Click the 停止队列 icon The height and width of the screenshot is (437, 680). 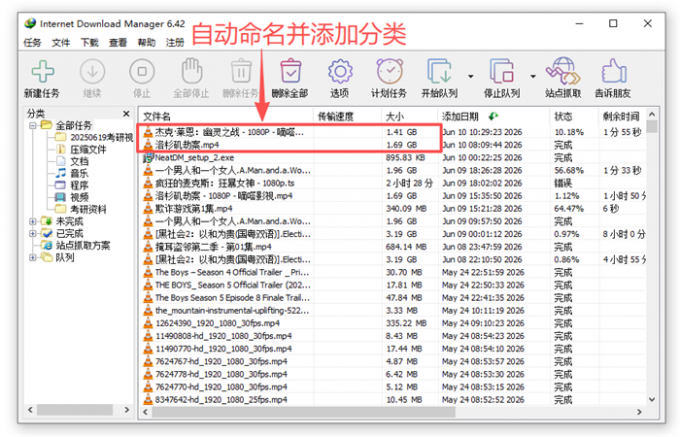502,71
